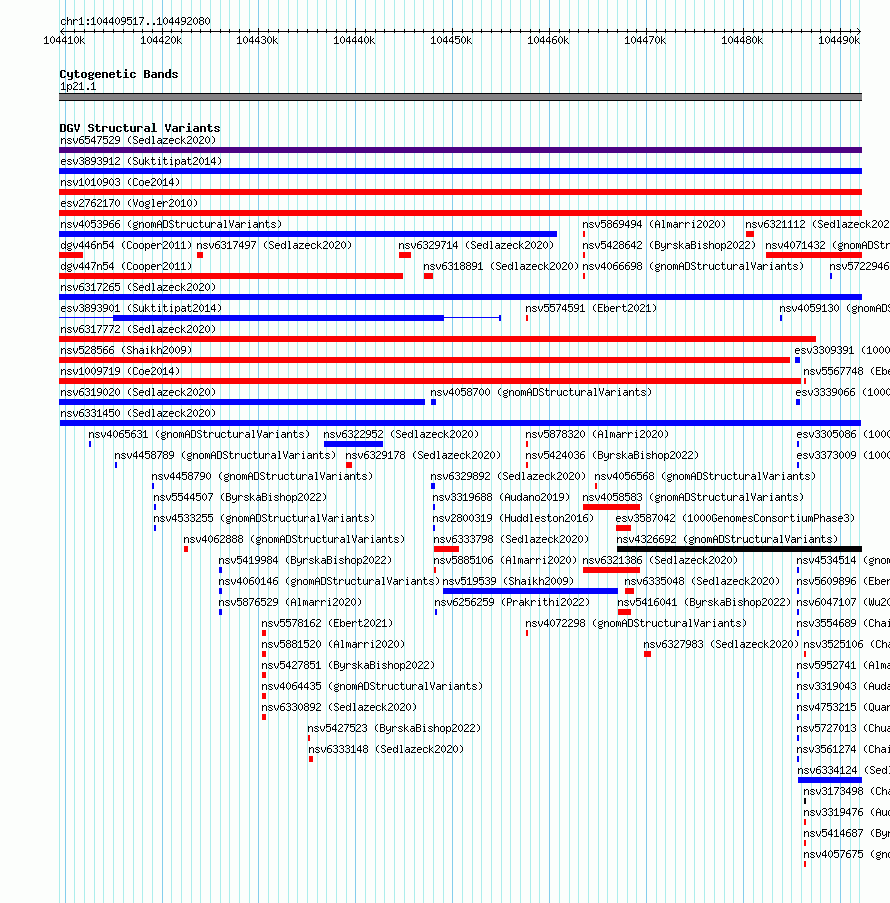
Task: Open nsv5578162 (Ebert2021) label
Action: 327,624
